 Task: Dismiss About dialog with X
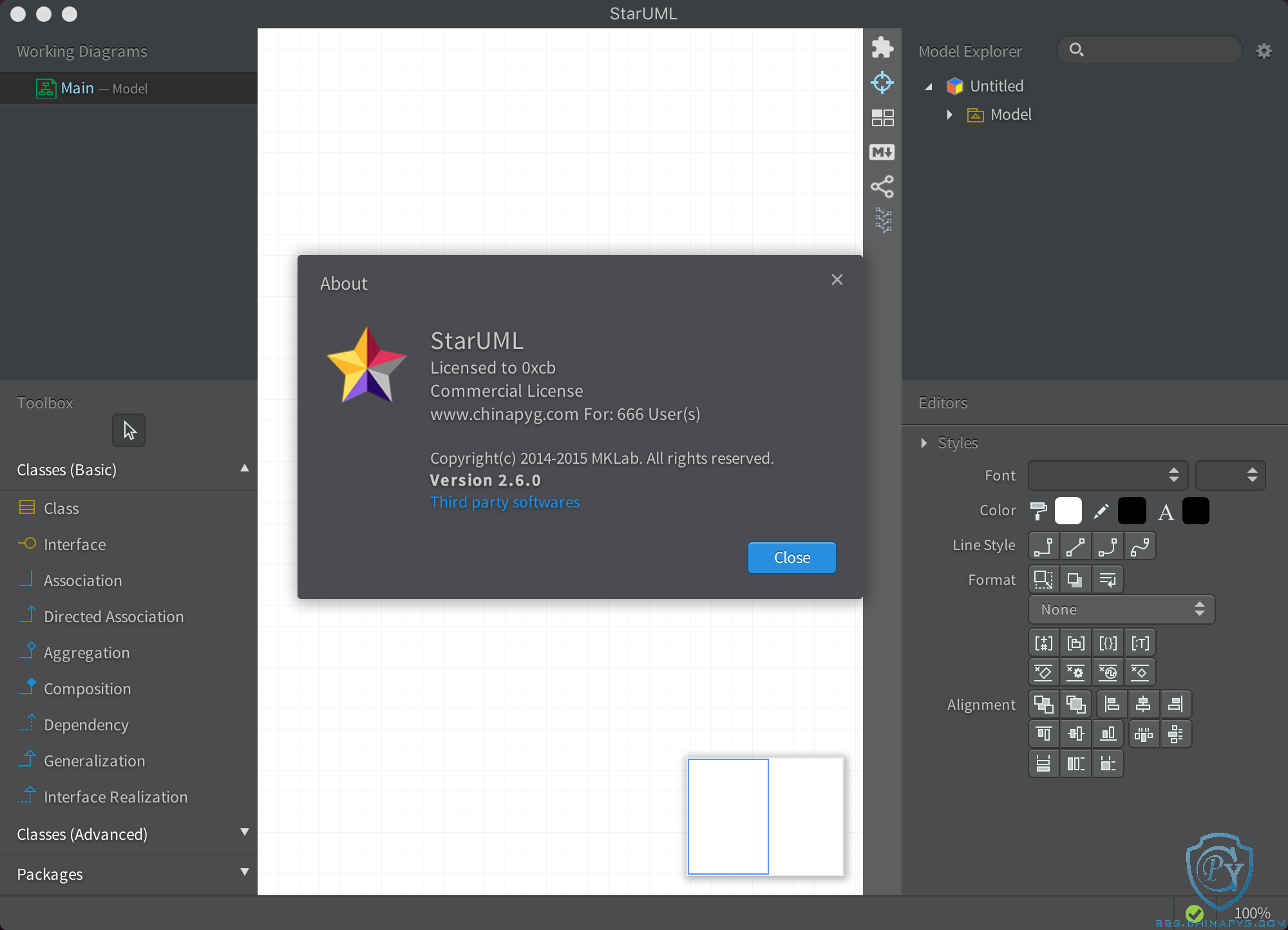coord(837,280)
